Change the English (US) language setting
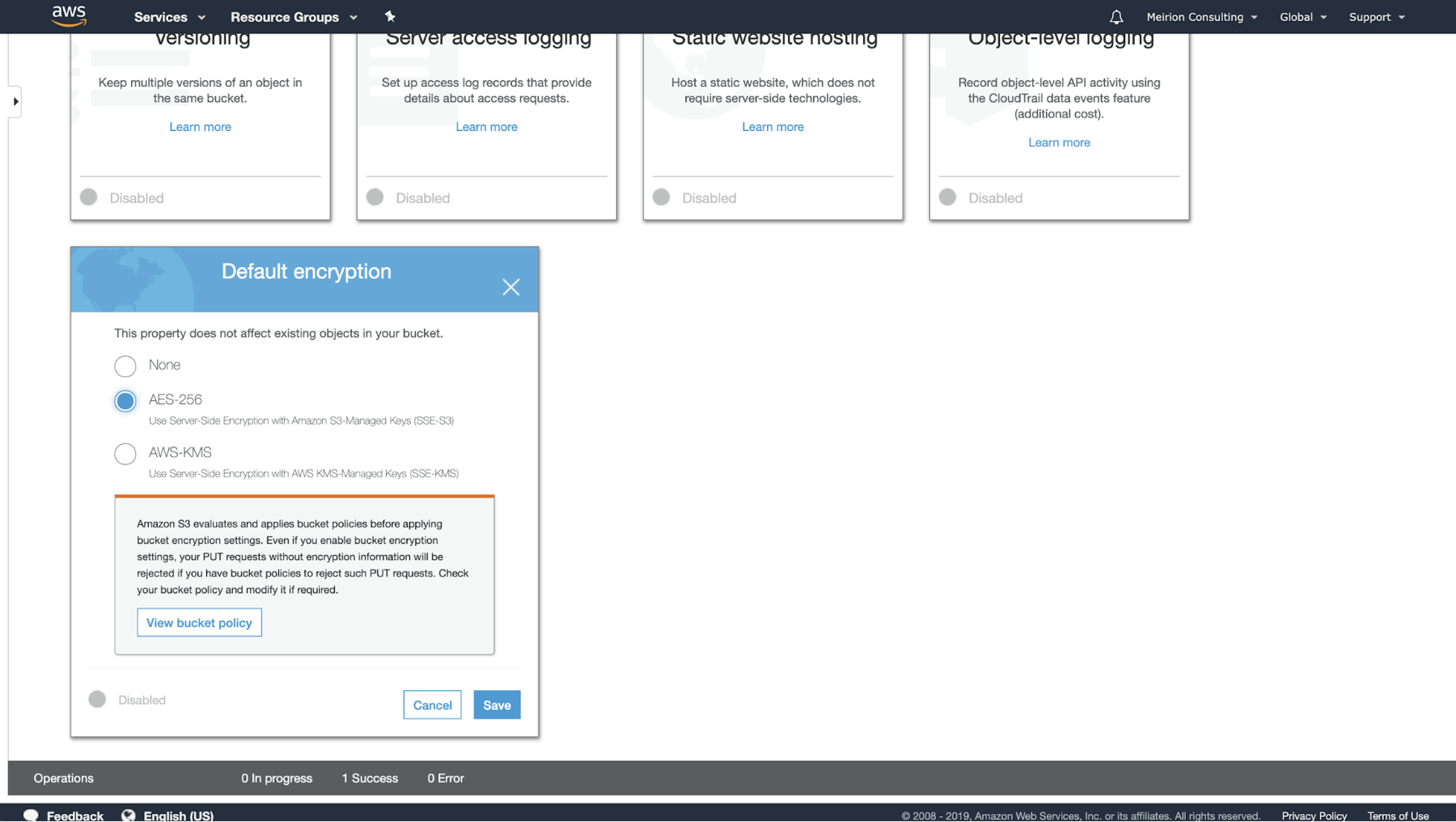1456x822 pixels. click(x=178, y=816)
